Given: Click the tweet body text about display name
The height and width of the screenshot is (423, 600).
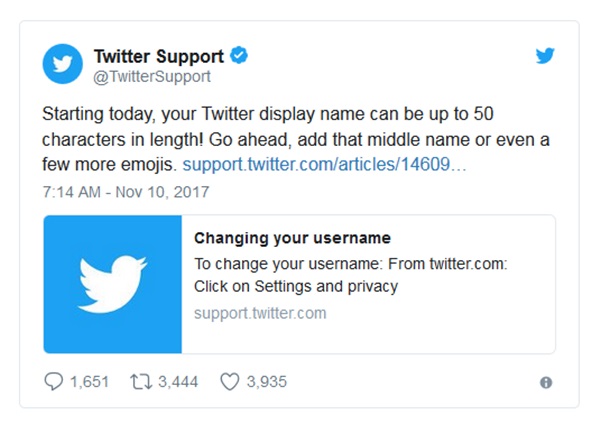Looking at the screenshot, I should [296, 139].
